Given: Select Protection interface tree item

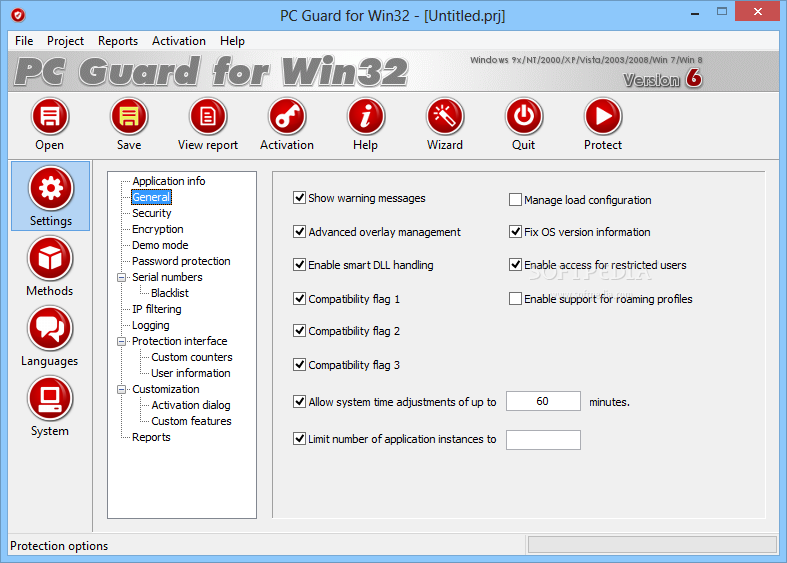Looking at the screenshot, I should 180,341.
